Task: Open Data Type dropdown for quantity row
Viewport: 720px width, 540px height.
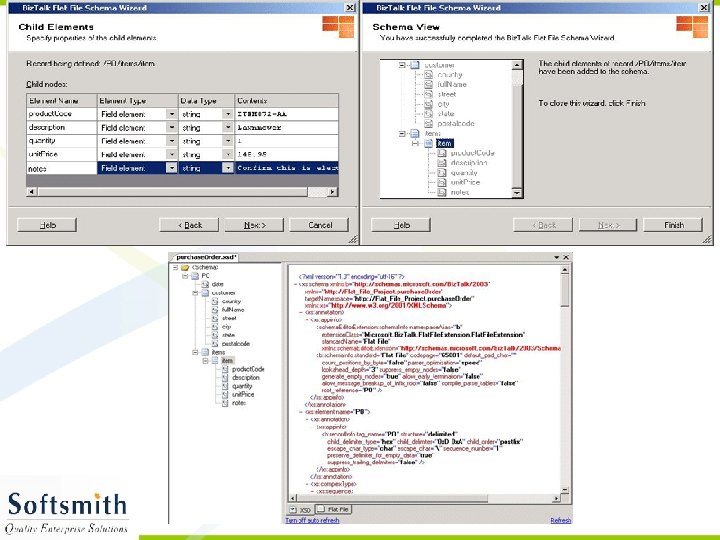Action: click(x=228, y=141)
